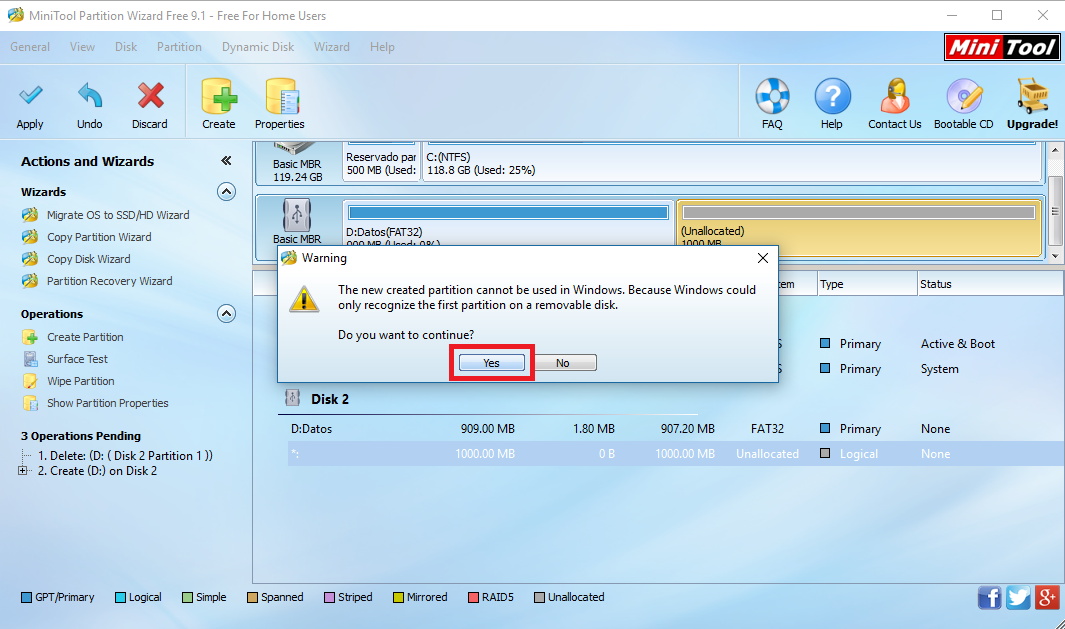Open the Wizard menu
This screenshot has width=1065, height=629.
(x=331, y=47)
